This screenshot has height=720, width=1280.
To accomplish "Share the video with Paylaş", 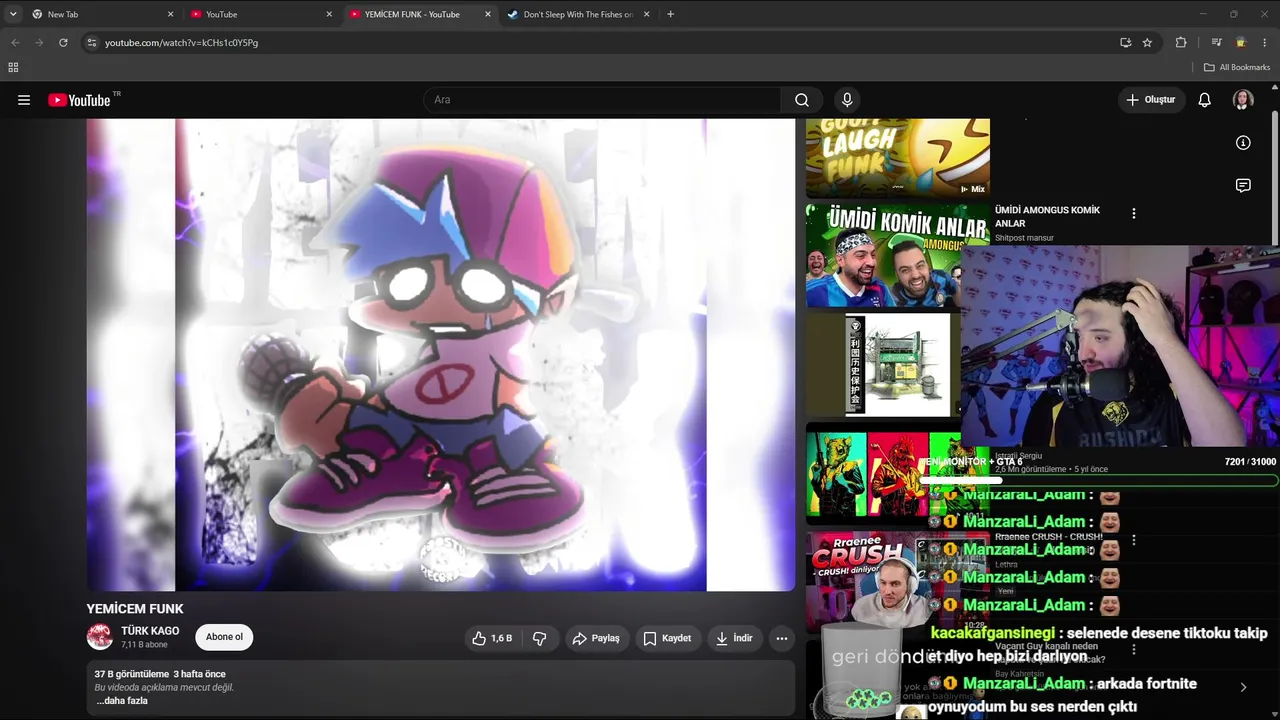I will pos(596,638).
